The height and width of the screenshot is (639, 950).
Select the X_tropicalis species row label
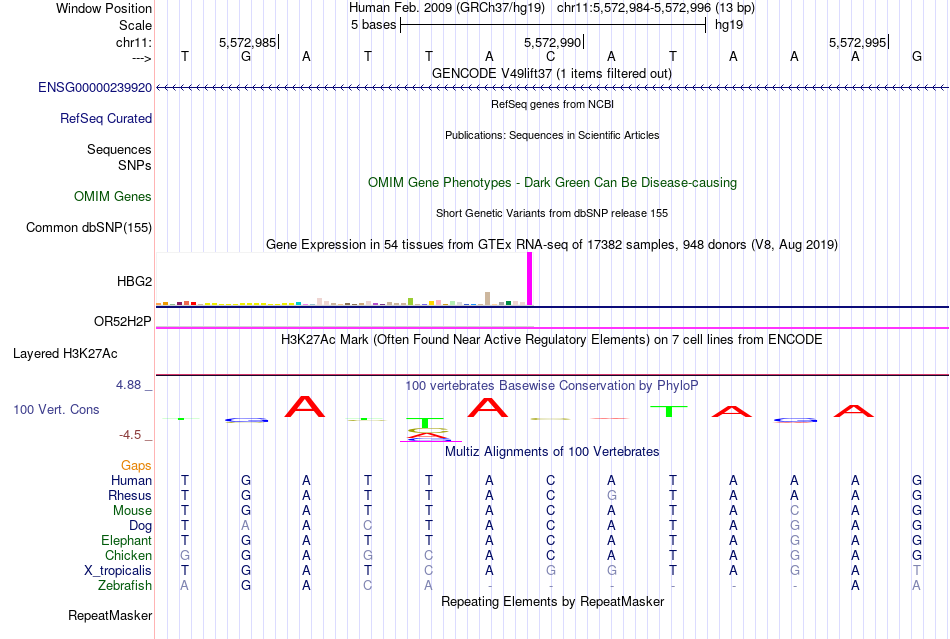(x=118, y=571)
